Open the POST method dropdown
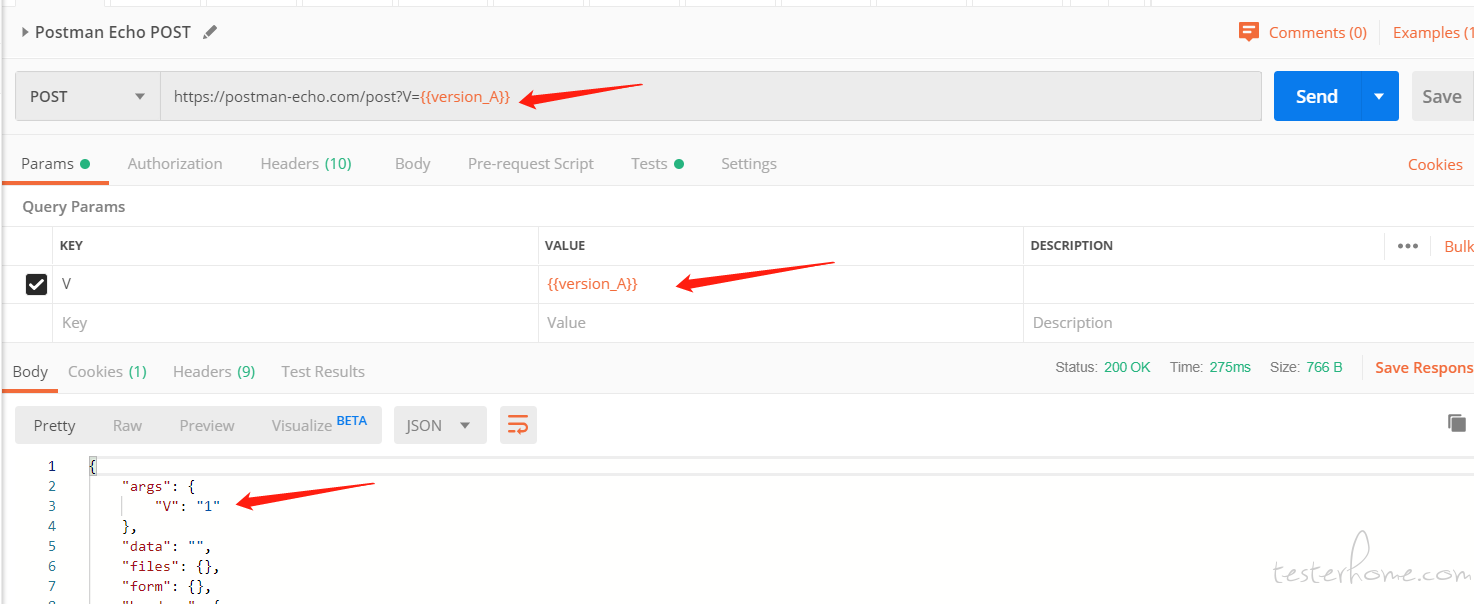The image size is (1474, 604). (x=88, y=96)
